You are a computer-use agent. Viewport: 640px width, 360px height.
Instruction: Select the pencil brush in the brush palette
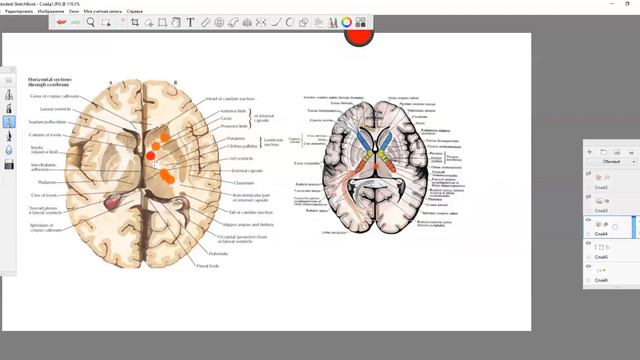tap(9, 95)
